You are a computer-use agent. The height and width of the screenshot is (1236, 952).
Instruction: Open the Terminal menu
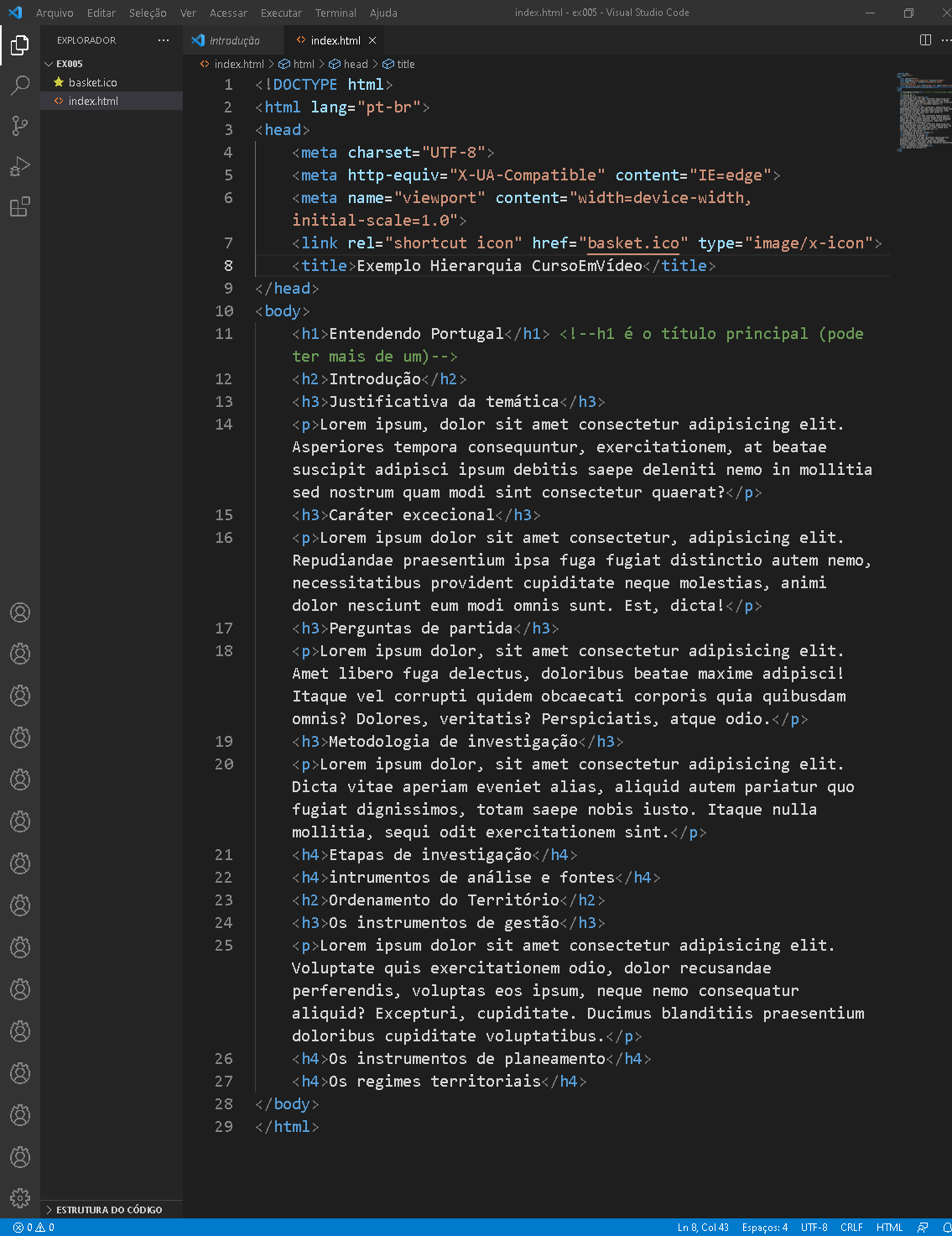[x=336, y=13]
